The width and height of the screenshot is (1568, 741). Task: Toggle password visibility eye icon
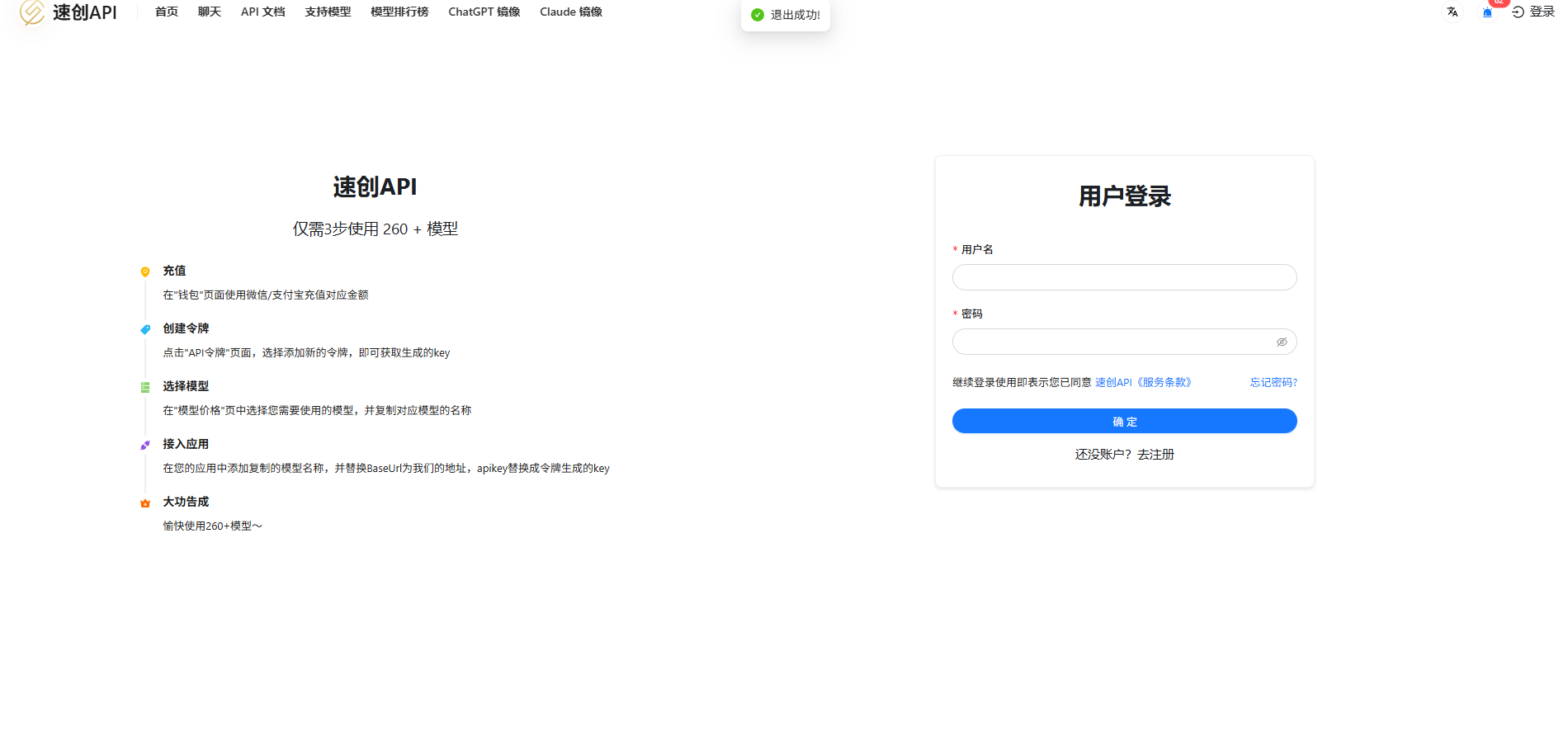click(x=1282, y=342)
